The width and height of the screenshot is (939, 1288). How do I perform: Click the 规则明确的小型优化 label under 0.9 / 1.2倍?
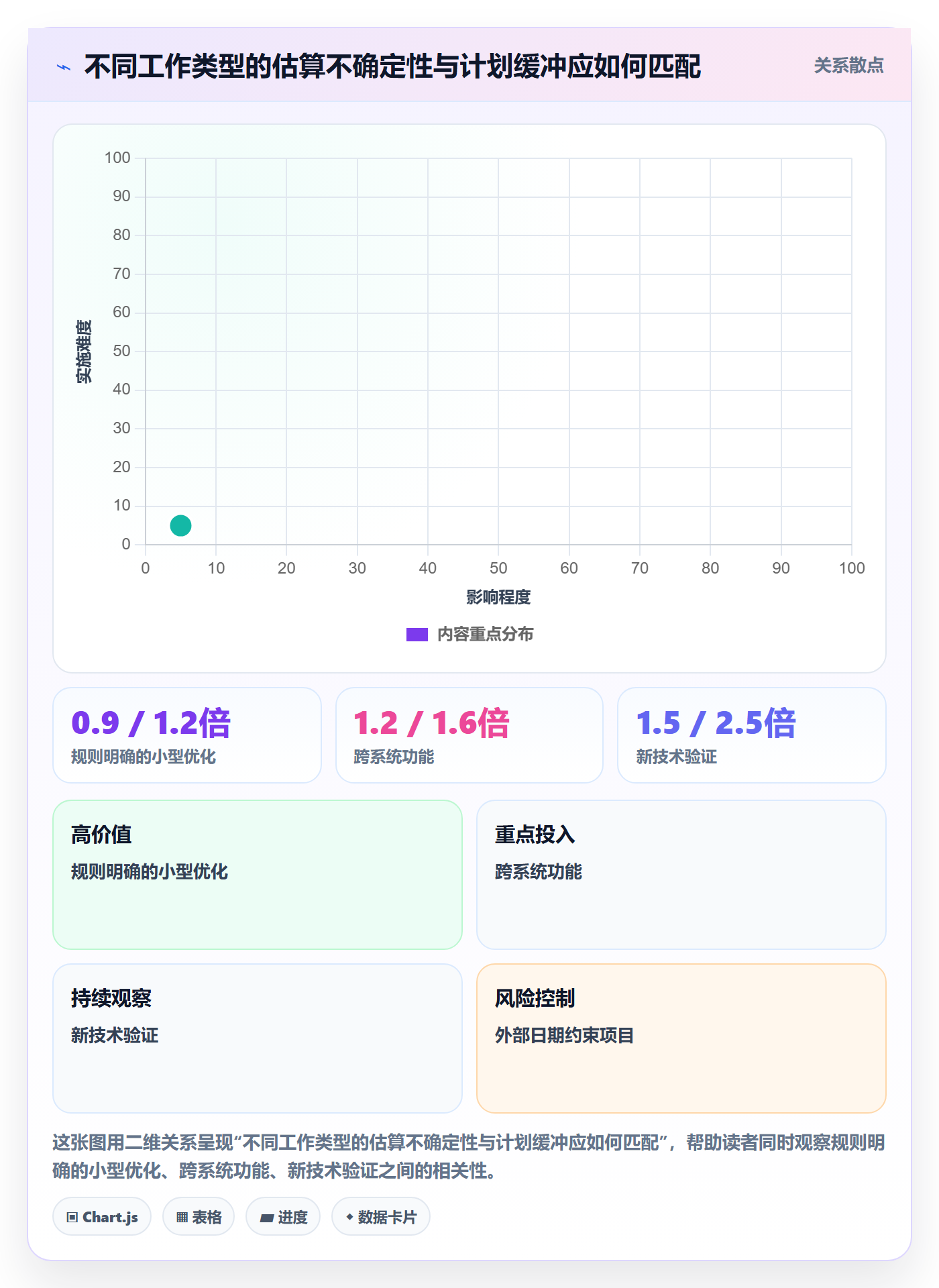[144, 757]
